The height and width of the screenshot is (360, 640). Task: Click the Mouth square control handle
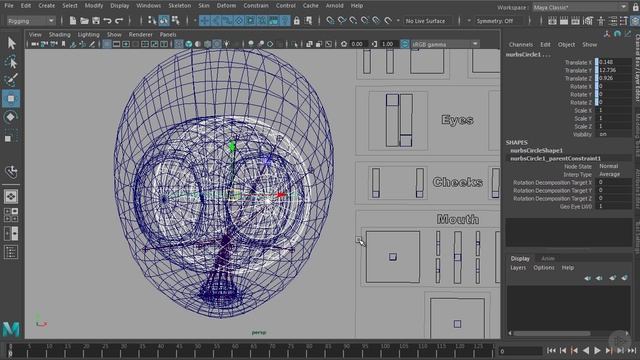coord(393,257)
